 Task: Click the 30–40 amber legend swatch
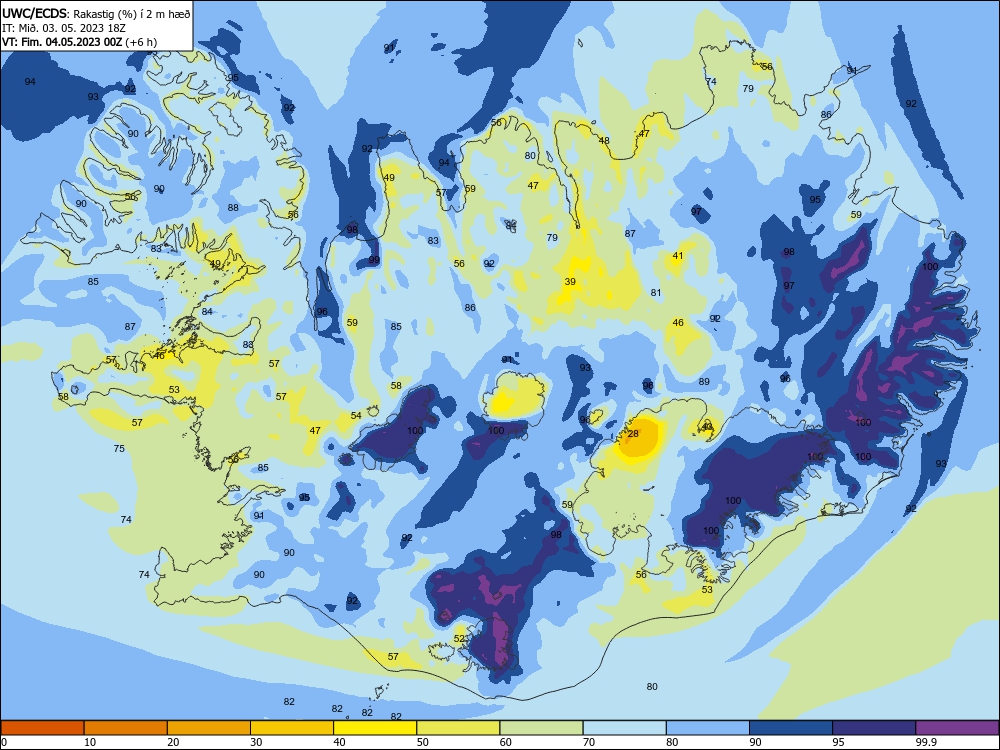pyautogui.click(x=292, y=728)
